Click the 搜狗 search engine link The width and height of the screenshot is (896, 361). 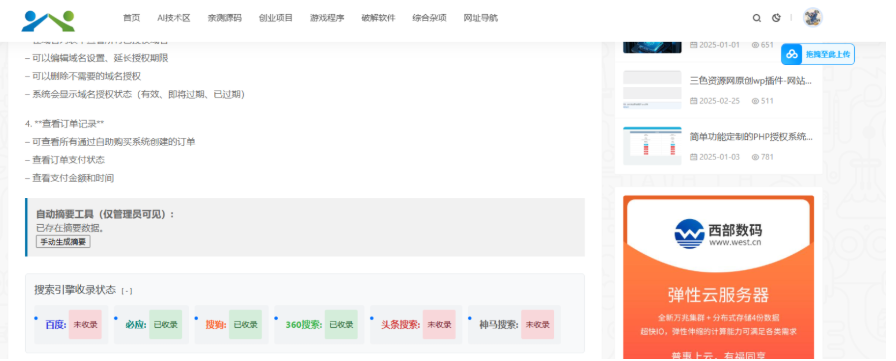[x=216, y=325]
